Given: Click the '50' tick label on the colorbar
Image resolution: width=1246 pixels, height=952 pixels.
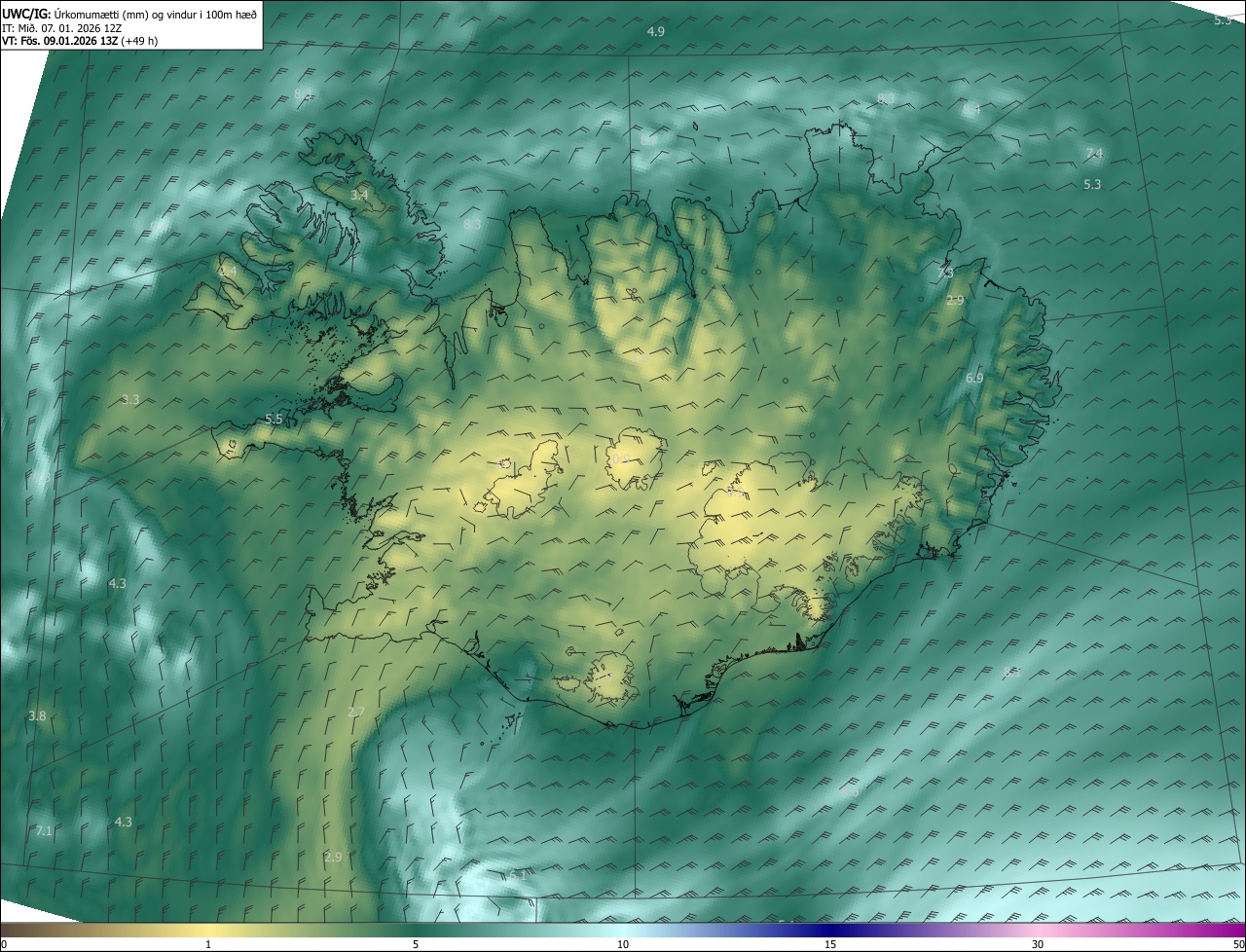Looking at the screenshot, I should pyautogui.click(x=1238, y=945).
